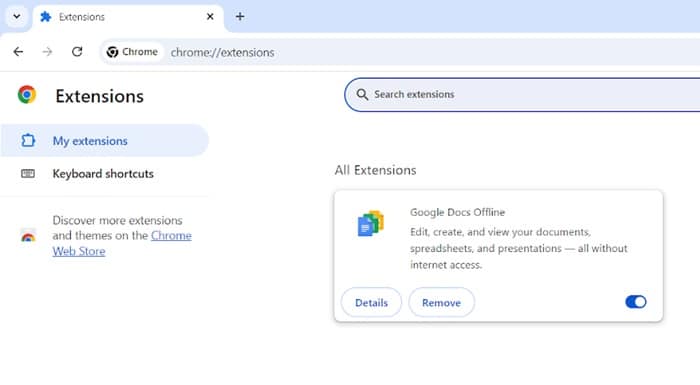Open a new tab with plus button
The height and width of the screenshot is (385, 700).
(240, 17)
